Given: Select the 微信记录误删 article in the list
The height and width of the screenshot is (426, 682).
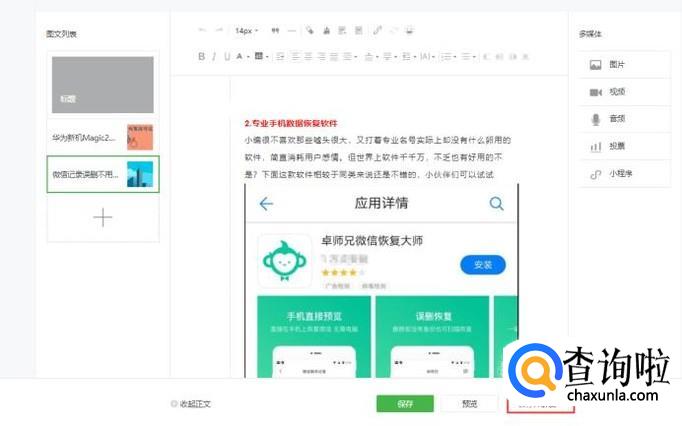Looking at the screenshot, I should coord(103,174).
